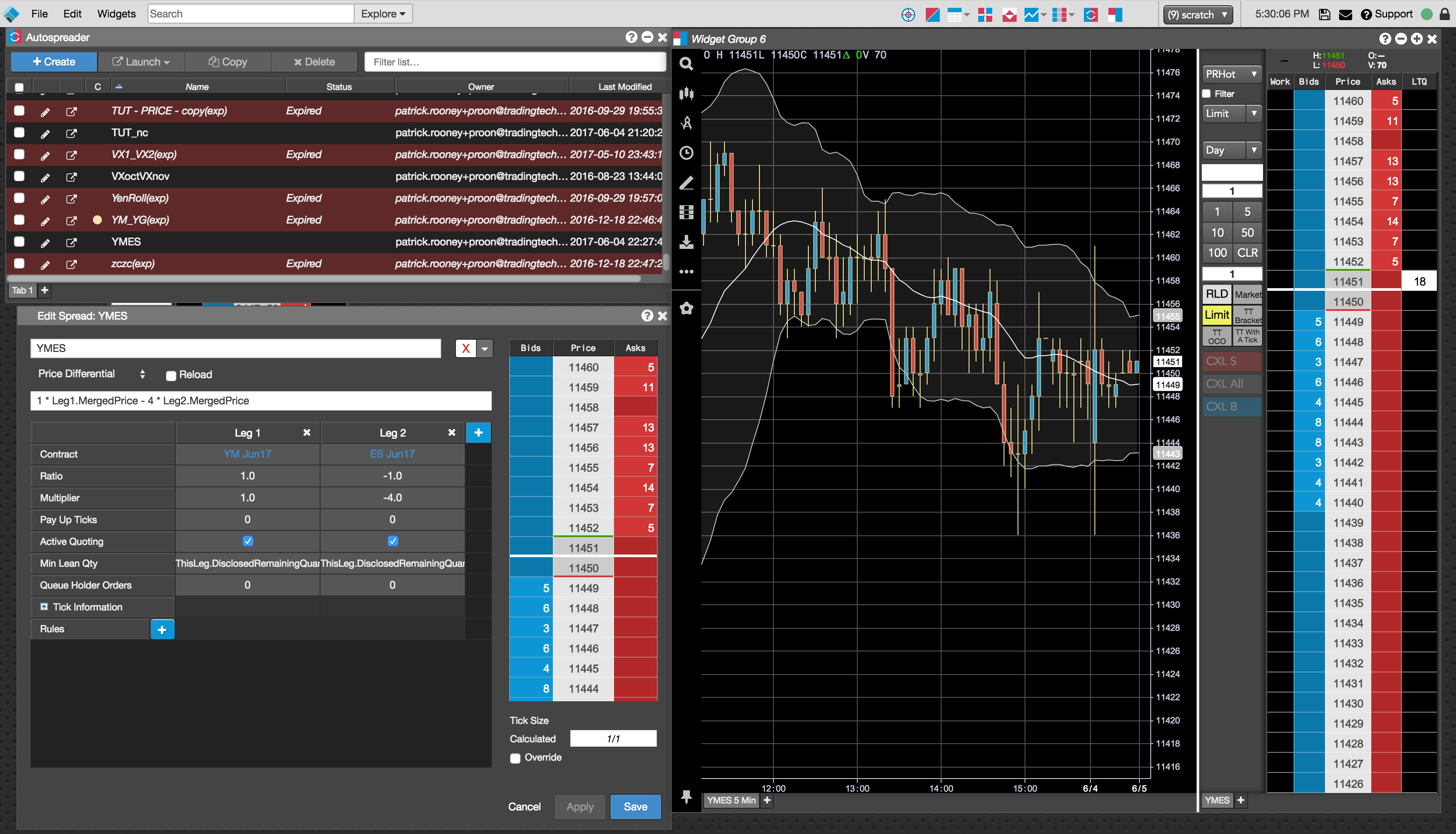Open the chart three-dots more options
The width and height of the screenshot is (1456, 834).
click(x=686, y=272)
